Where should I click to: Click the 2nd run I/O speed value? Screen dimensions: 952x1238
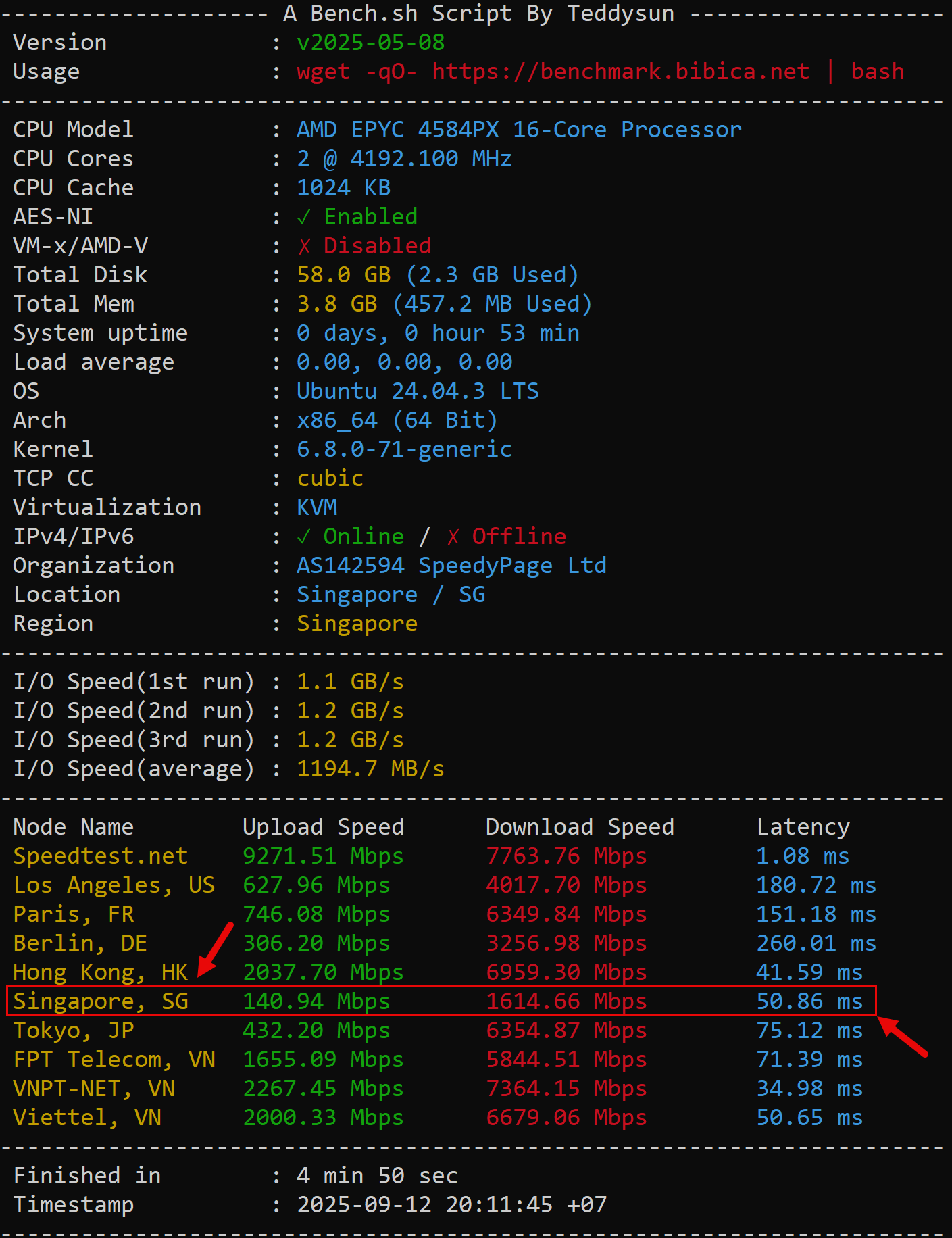350,711
